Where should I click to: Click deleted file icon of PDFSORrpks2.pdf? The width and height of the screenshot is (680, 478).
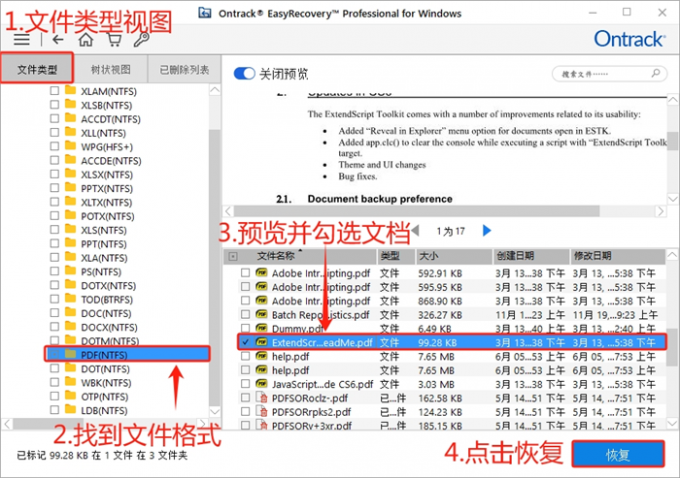click(262, 411)
